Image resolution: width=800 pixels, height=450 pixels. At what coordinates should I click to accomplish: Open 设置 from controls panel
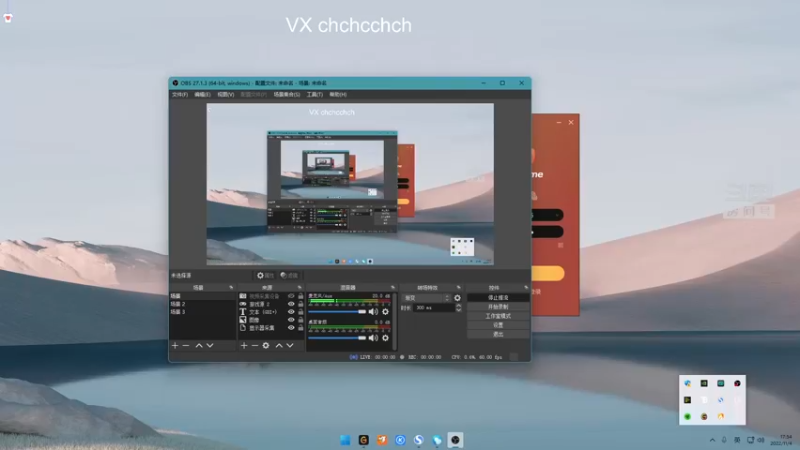click(498, 325)
